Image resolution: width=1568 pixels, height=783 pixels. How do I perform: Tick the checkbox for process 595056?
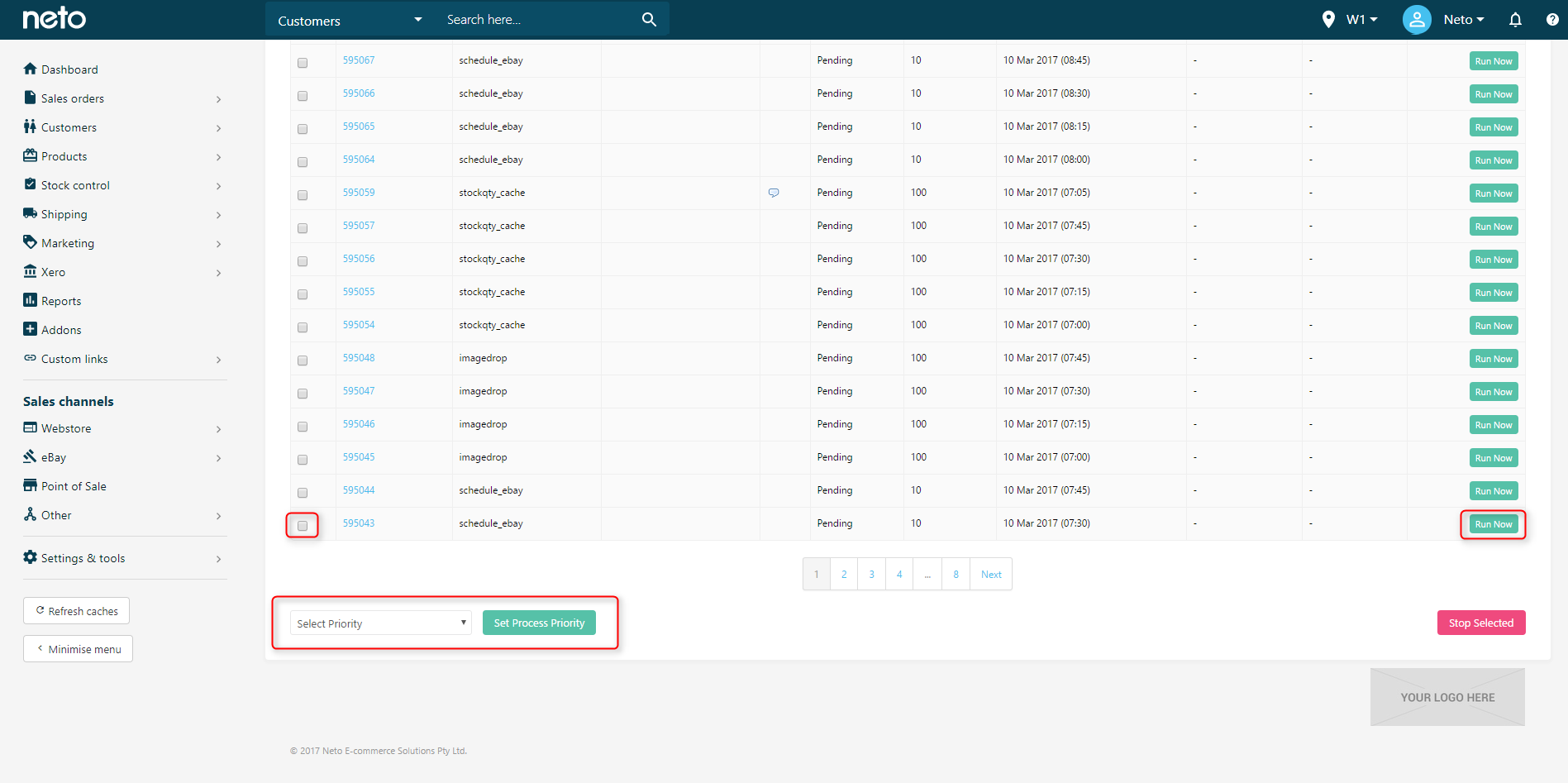click(303, 261)
